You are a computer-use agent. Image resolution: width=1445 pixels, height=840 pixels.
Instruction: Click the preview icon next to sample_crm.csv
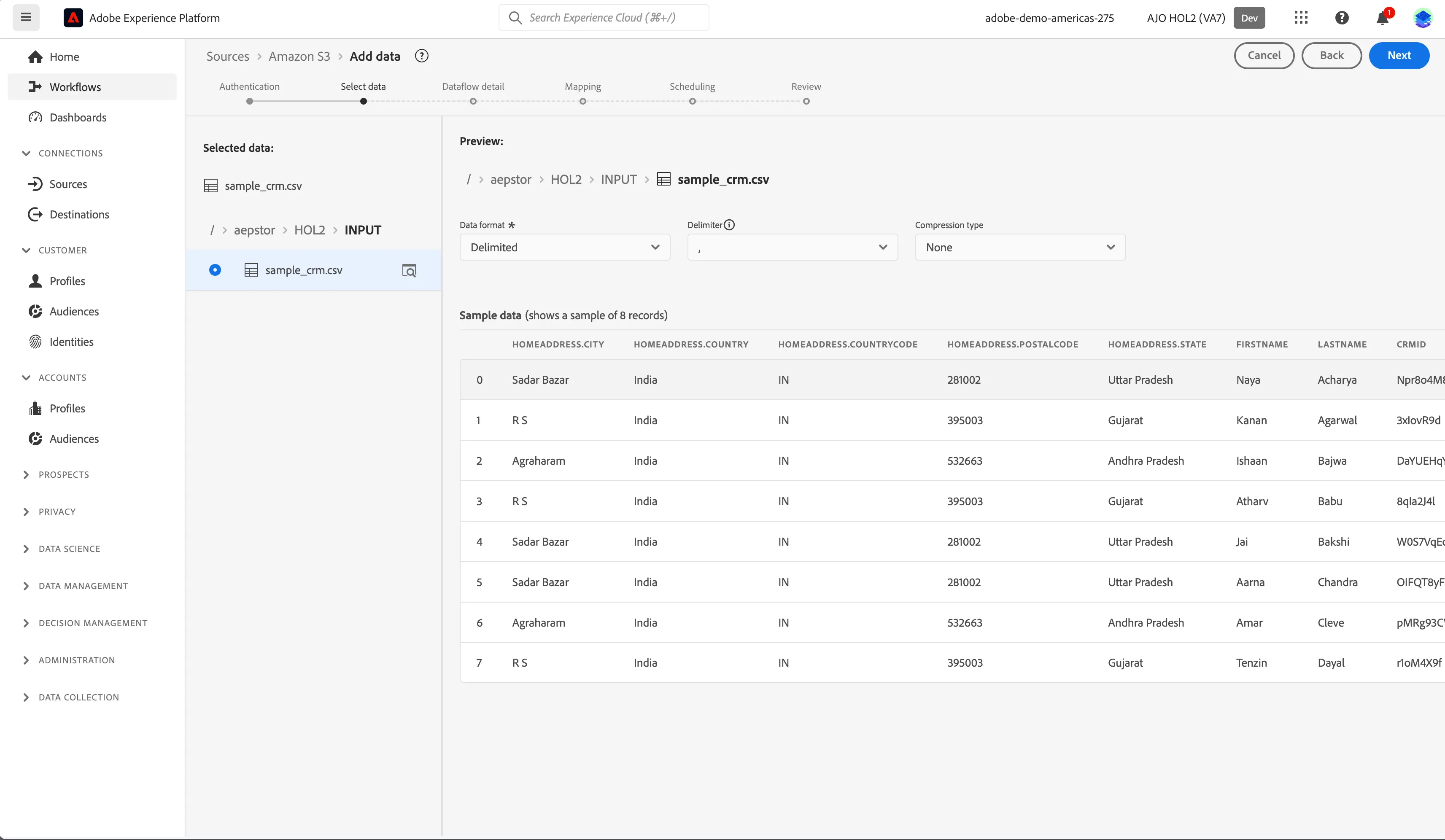(409, 270)
